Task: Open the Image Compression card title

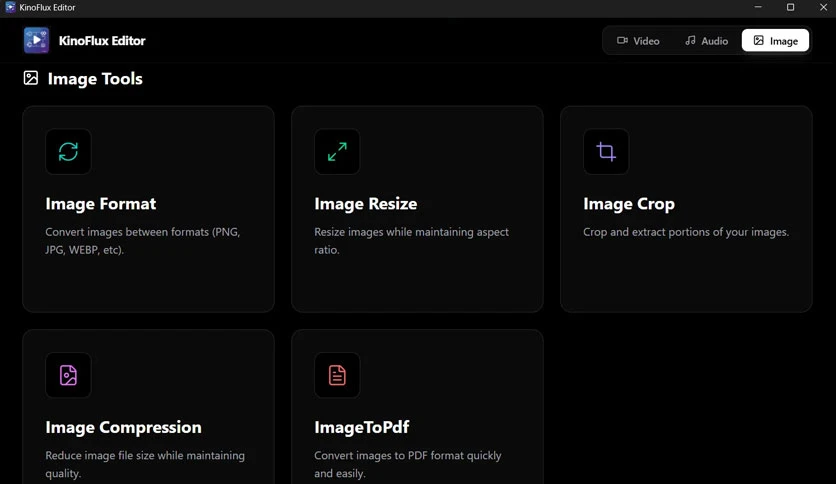Action: click(x=124, y=427)
